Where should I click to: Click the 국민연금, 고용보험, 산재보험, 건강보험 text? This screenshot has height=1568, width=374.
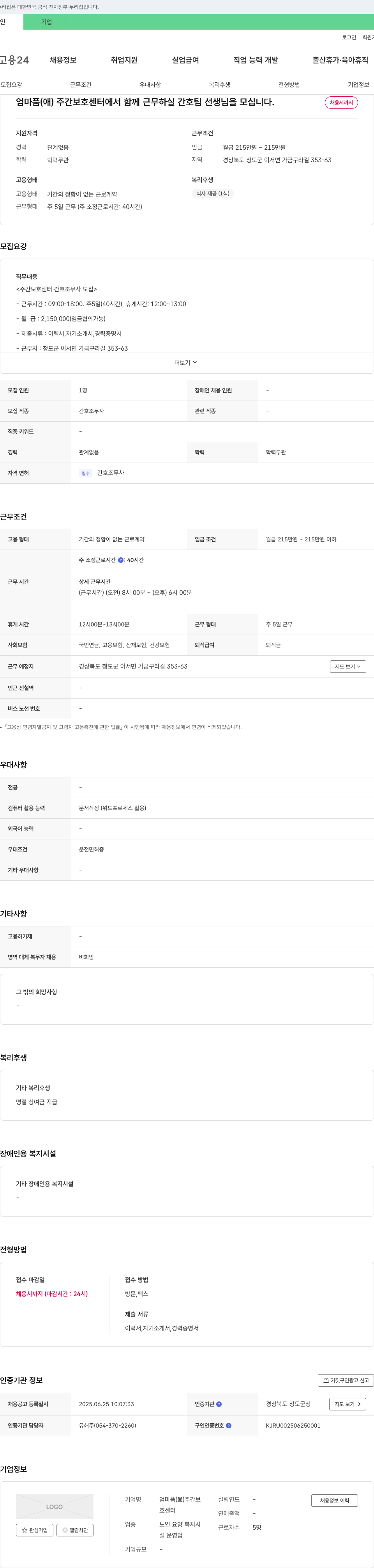click(124, 645)
